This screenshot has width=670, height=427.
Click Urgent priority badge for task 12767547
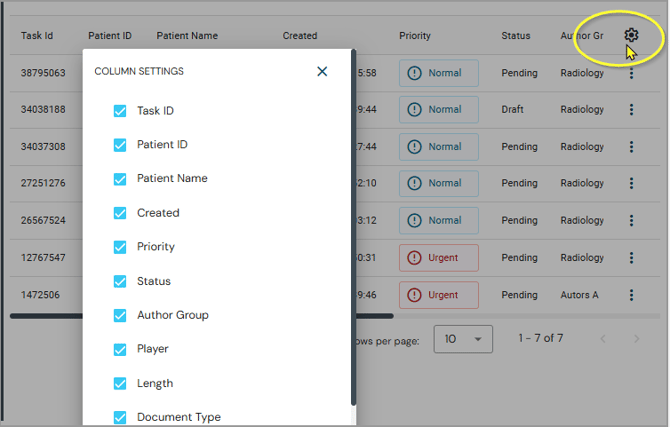(439, 258)
